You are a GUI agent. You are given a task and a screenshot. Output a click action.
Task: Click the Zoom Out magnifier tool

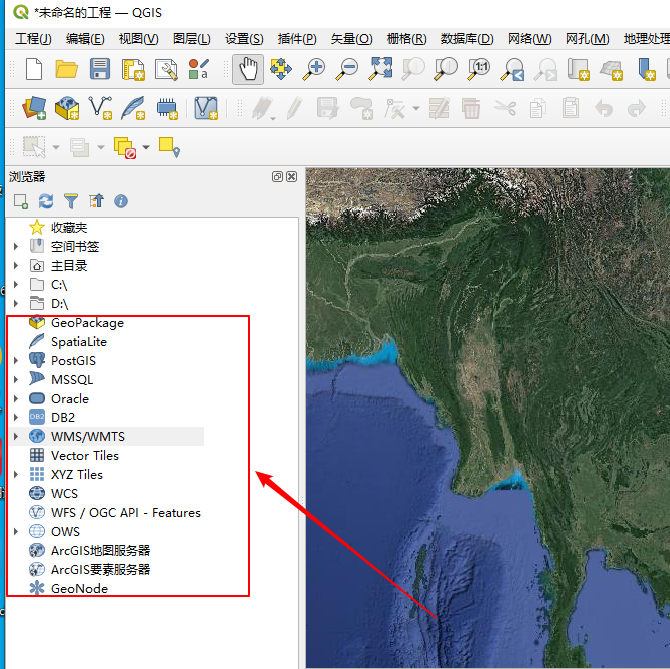coord(347,69)
